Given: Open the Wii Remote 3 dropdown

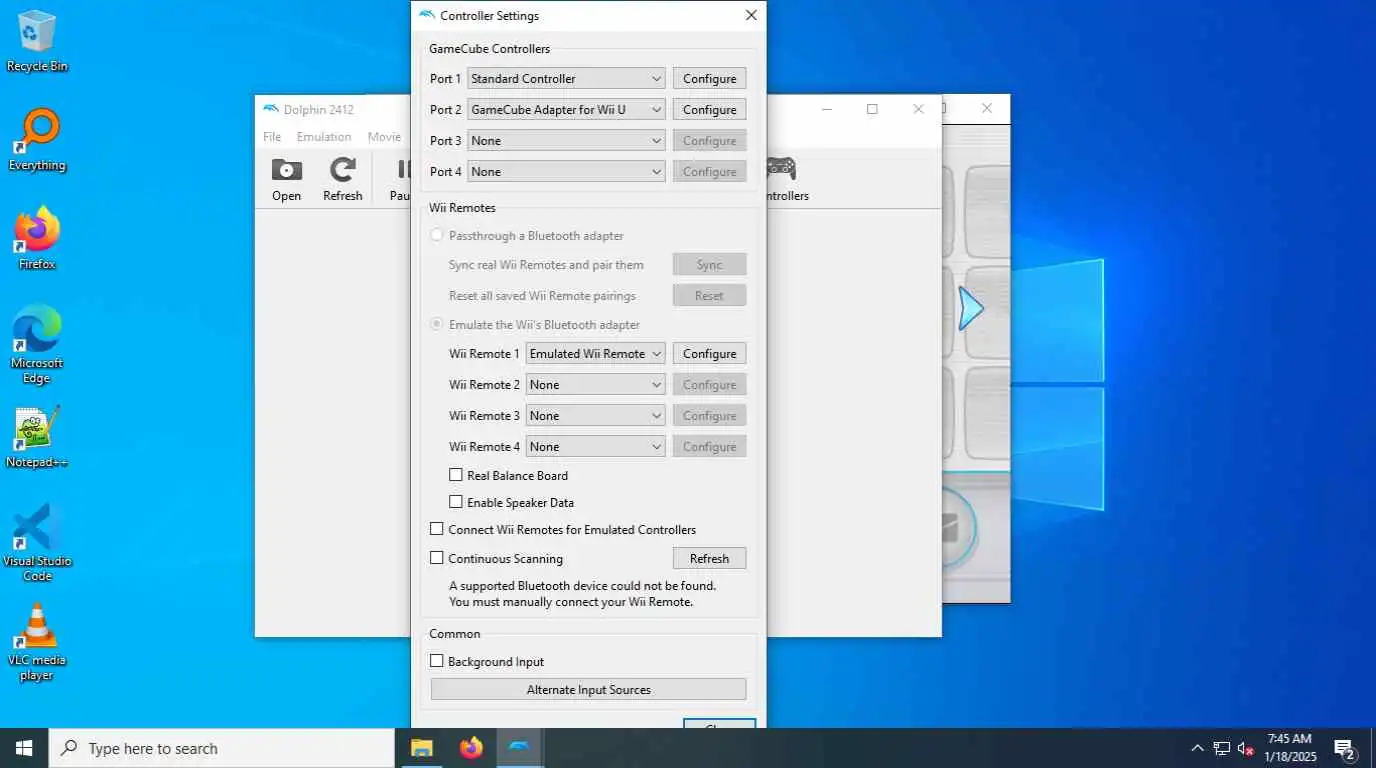Looking at the screenshot, I should point(595,416).
